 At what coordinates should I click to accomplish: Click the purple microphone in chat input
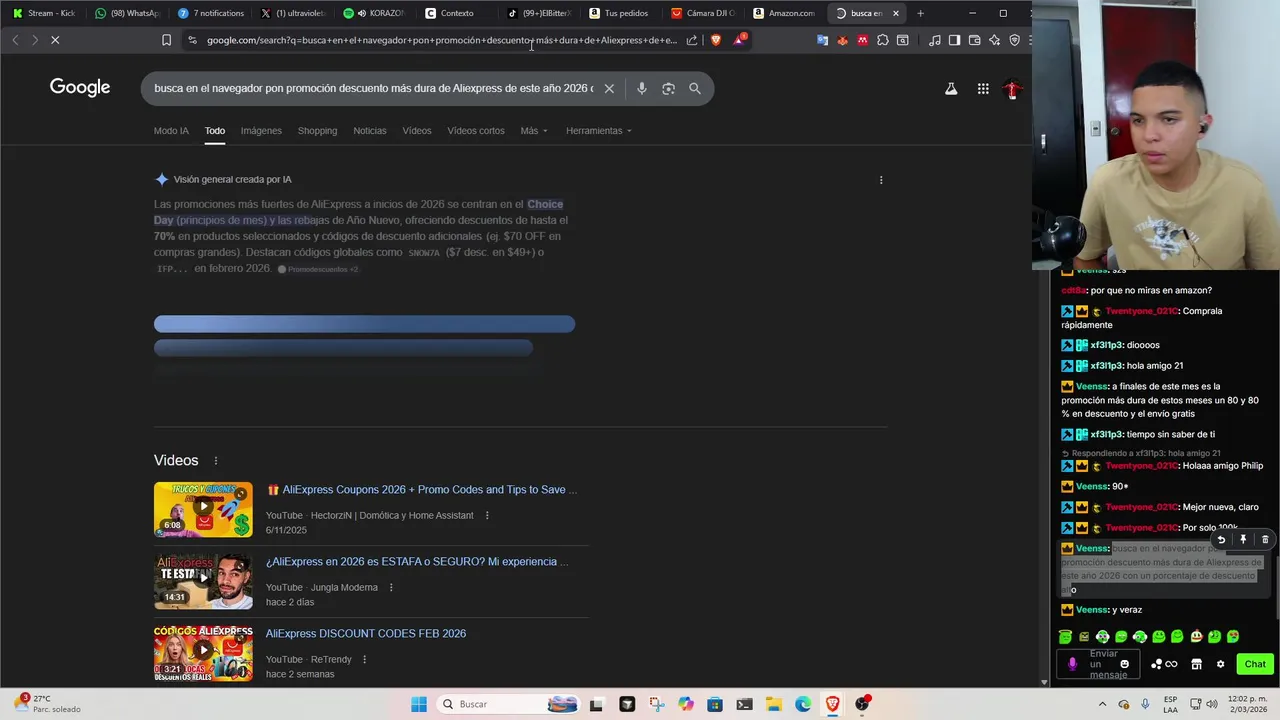click(1072, 664)
